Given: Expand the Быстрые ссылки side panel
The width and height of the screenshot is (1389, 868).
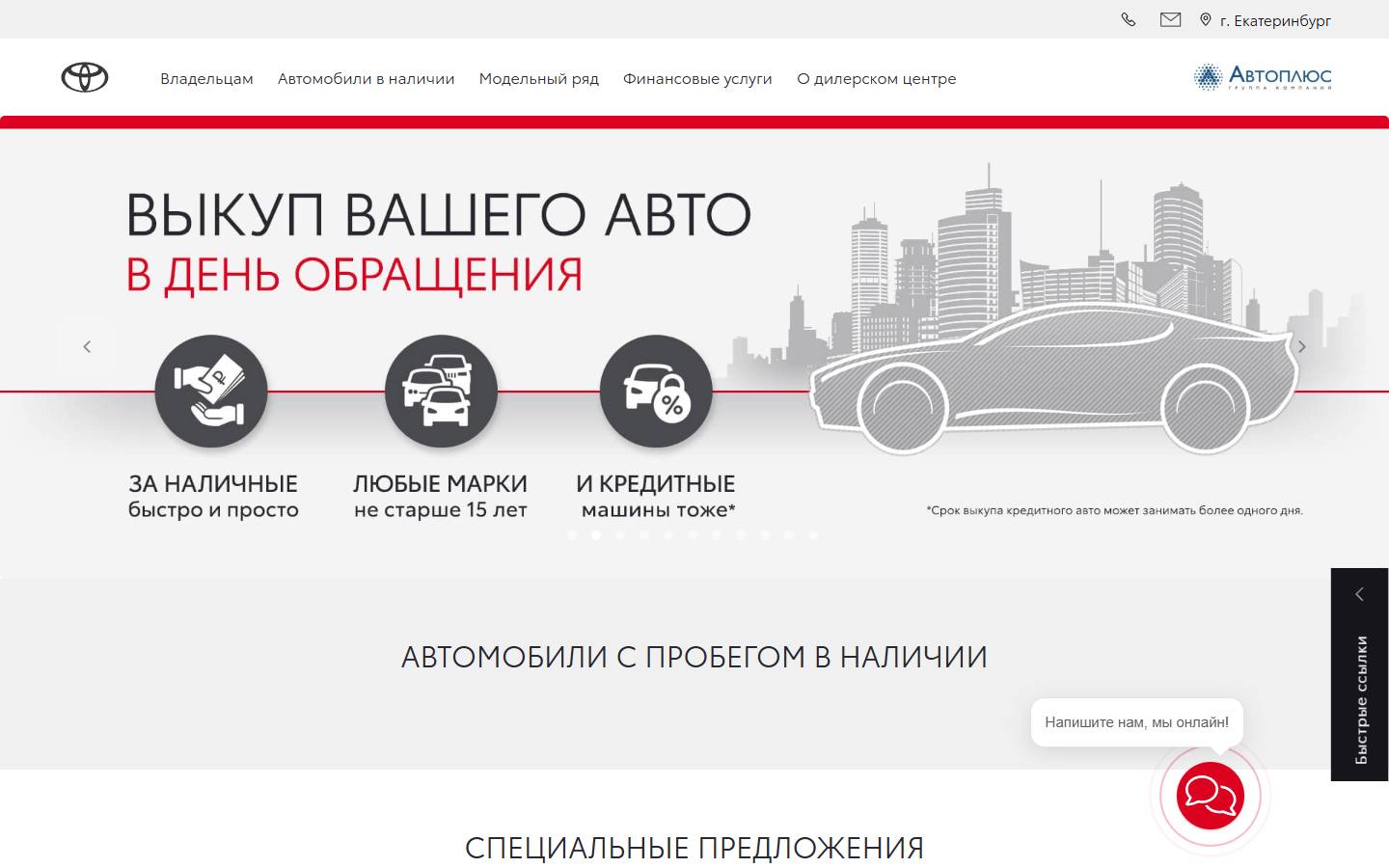Looking at the screenshot, I should [x=1360, y=594].
